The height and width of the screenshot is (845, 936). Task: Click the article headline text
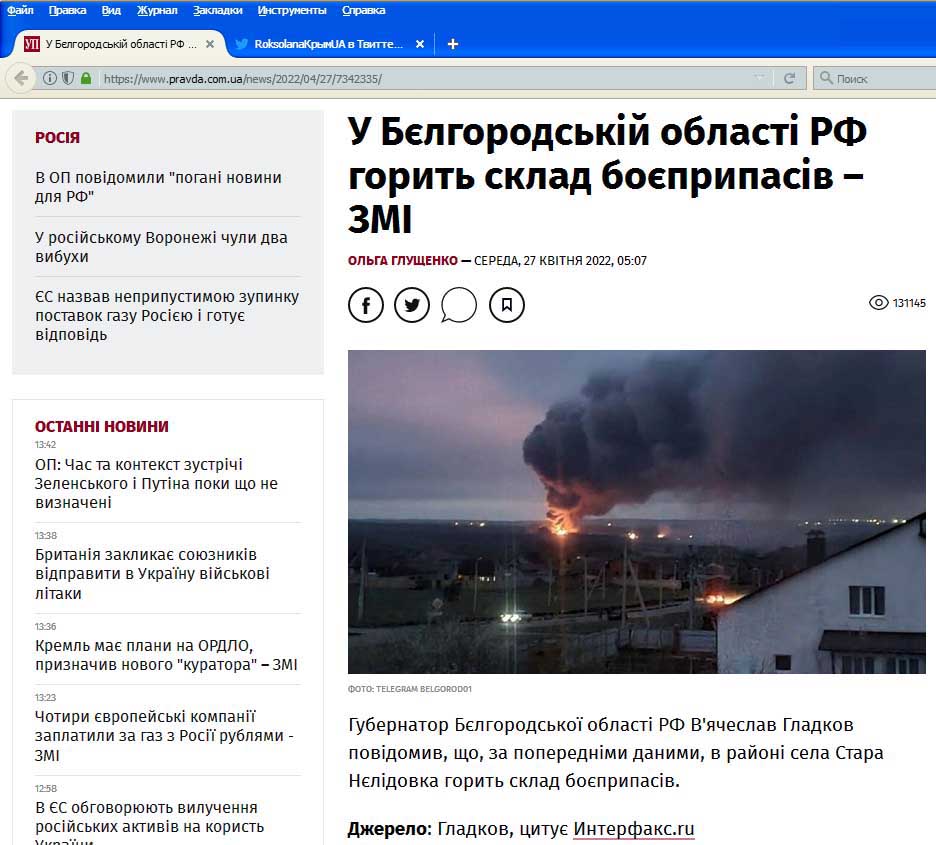(607, 175)
